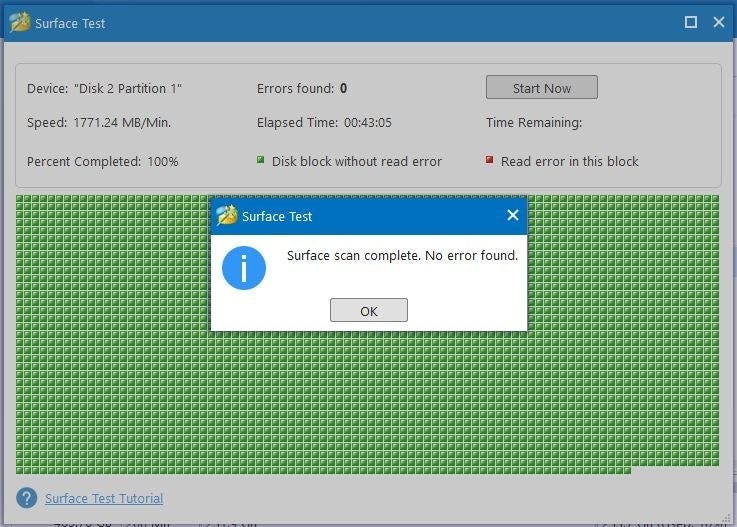Screen dimensions: 737x527
Task: Click OK in the Surface Test dialog
Action: pos(368,310)
